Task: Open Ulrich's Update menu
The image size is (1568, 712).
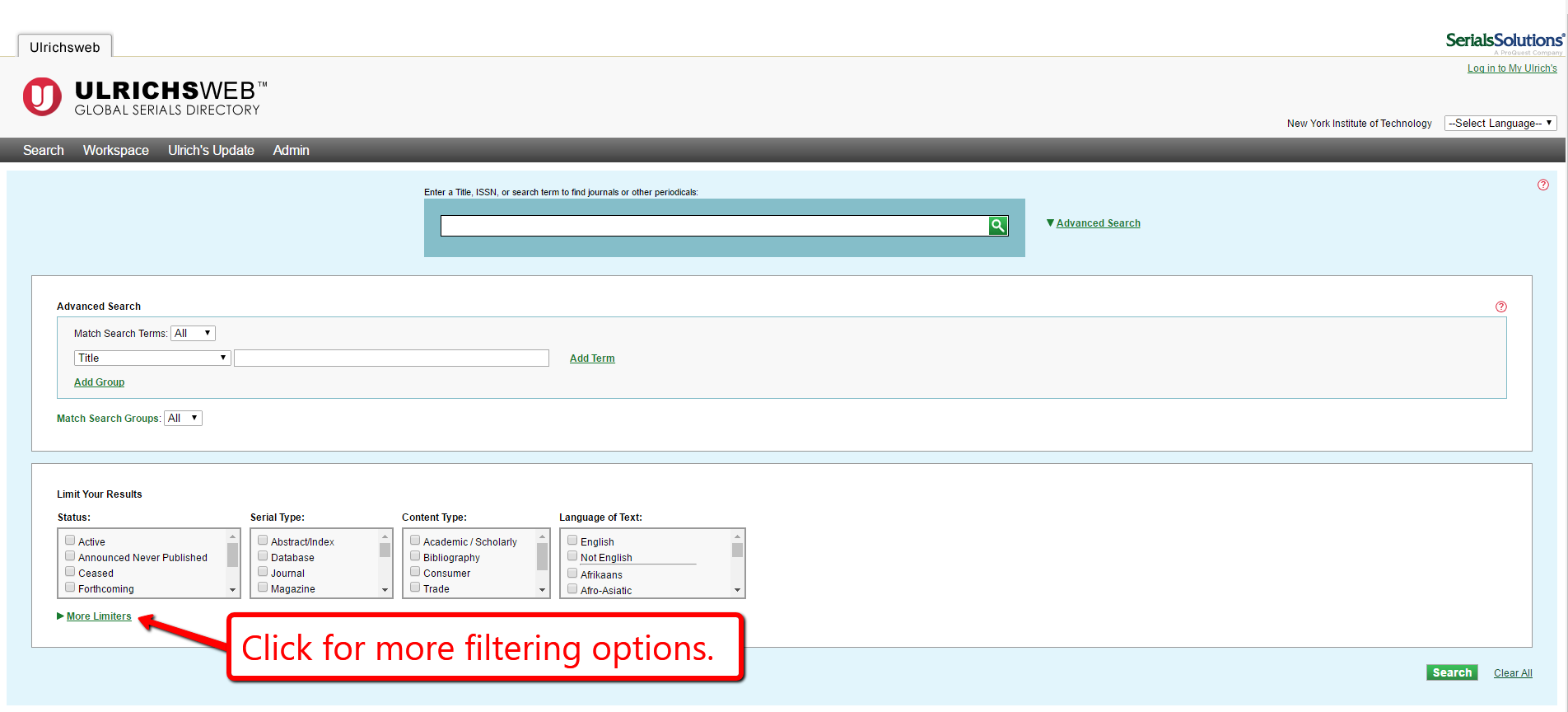Action: click(211, 150)
